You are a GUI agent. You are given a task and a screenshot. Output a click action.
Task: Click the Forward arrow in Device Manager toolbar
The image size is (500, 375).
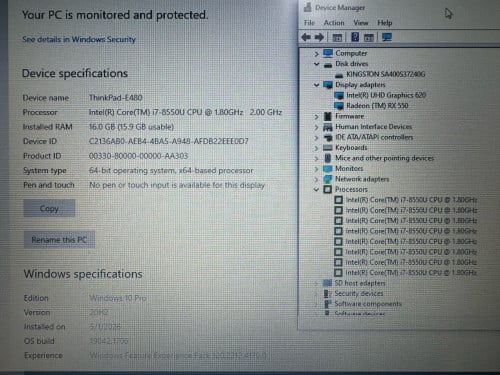[x=319, y=37]
